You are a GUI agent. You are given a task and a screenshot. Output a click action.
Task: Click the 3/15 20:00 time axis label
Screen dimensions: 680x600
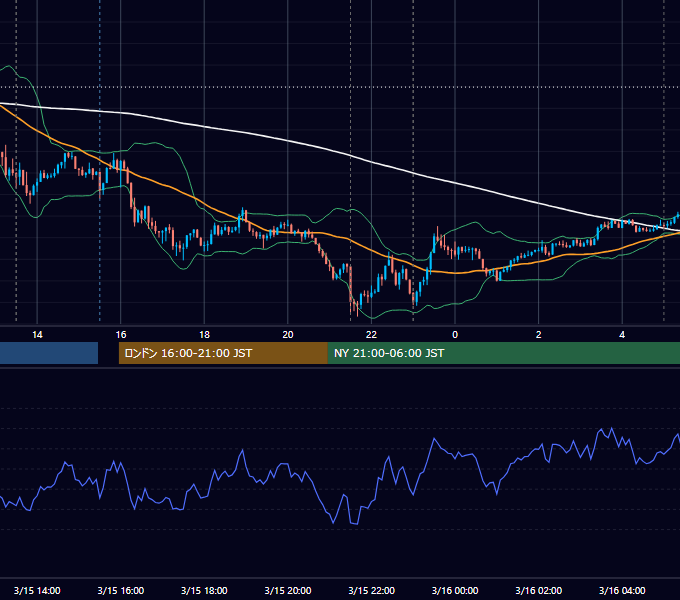[288, 590]
